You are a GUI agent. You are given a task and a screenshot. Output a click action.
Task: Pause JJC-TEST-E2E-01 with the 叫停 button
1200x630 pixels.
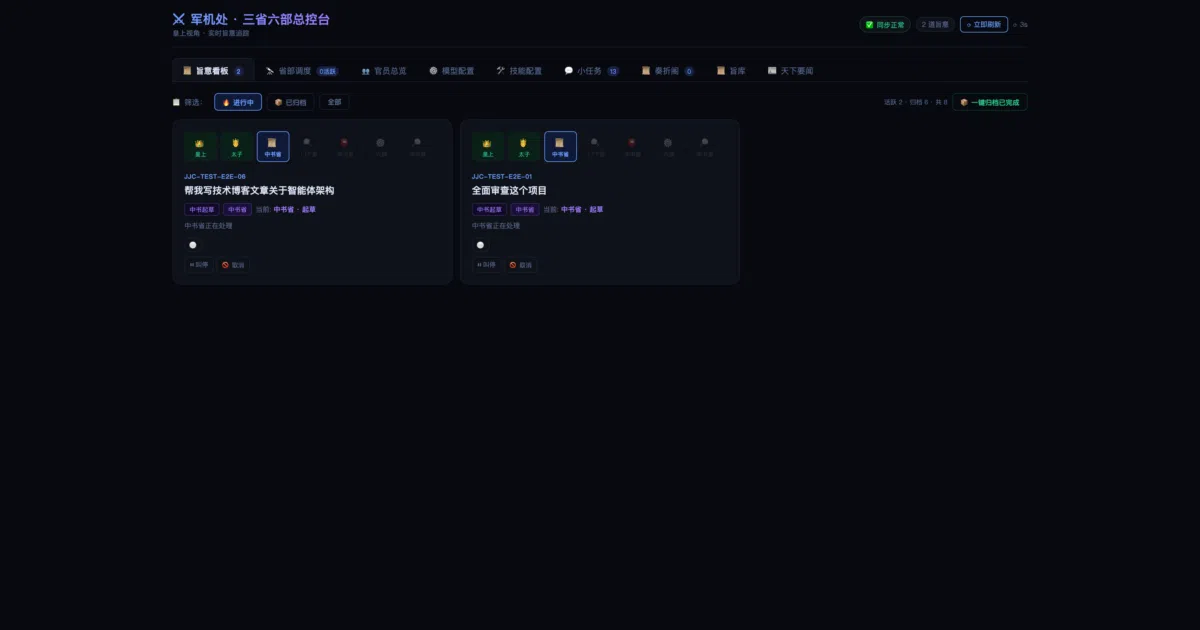point(487,265)
